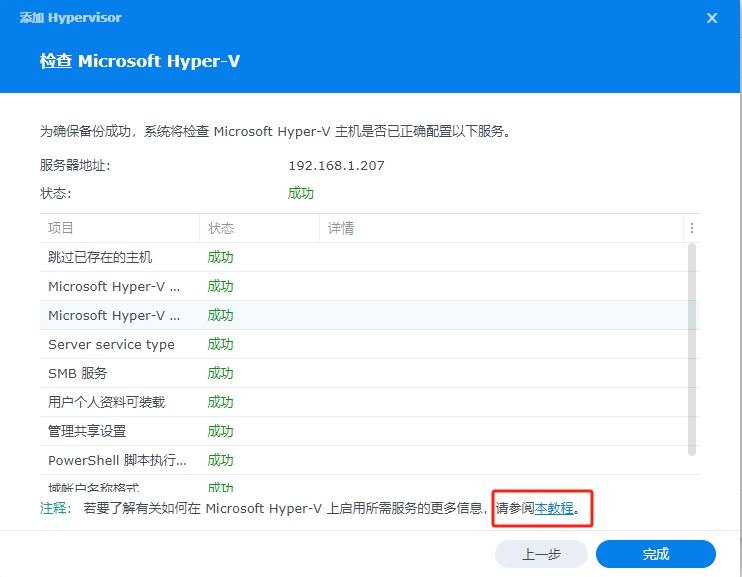Click the 完成 button
742x577 pixels.
(656, 554)
